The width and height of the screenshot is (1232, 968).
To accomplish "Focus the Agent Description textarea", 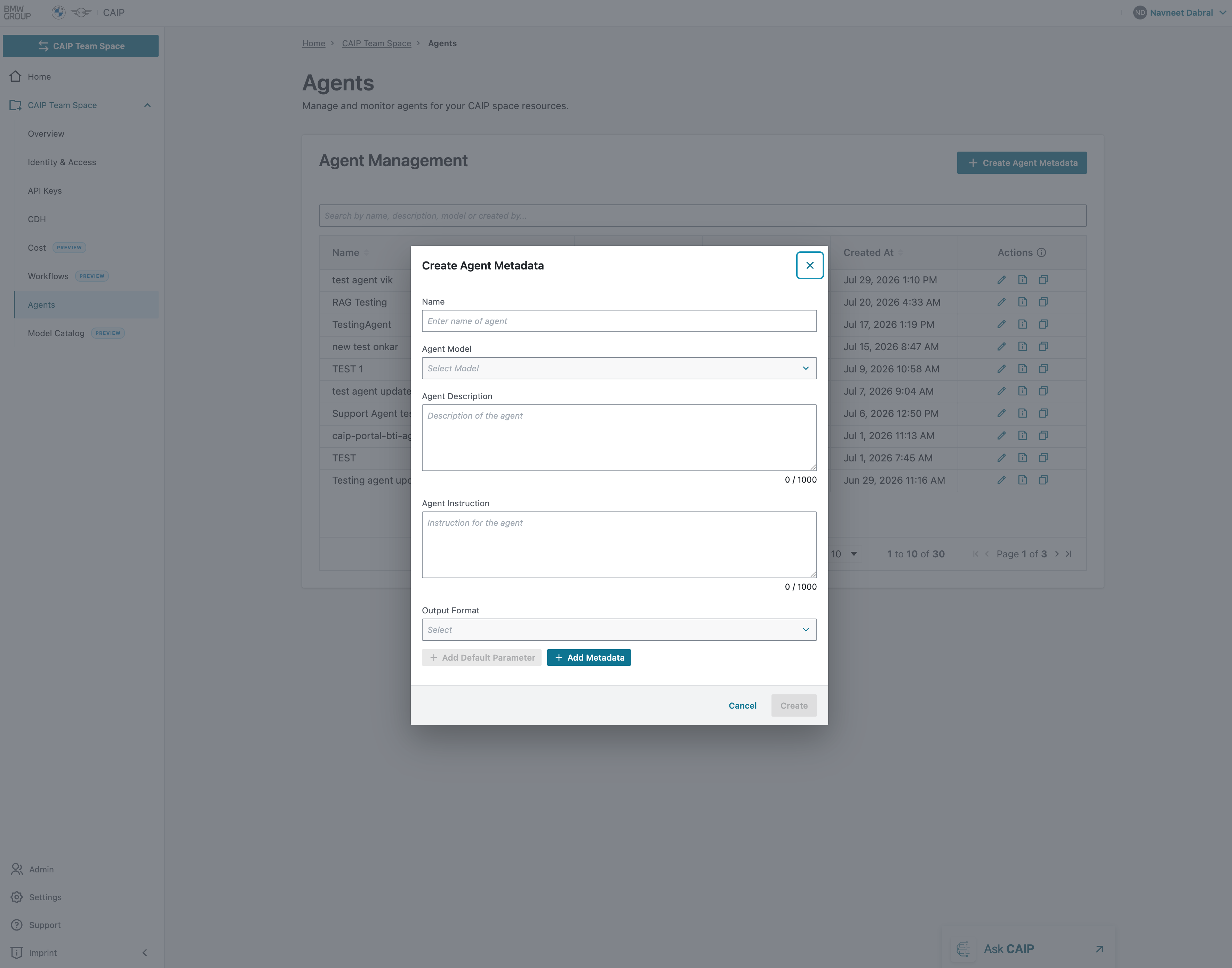I will [x=619, y=437].
